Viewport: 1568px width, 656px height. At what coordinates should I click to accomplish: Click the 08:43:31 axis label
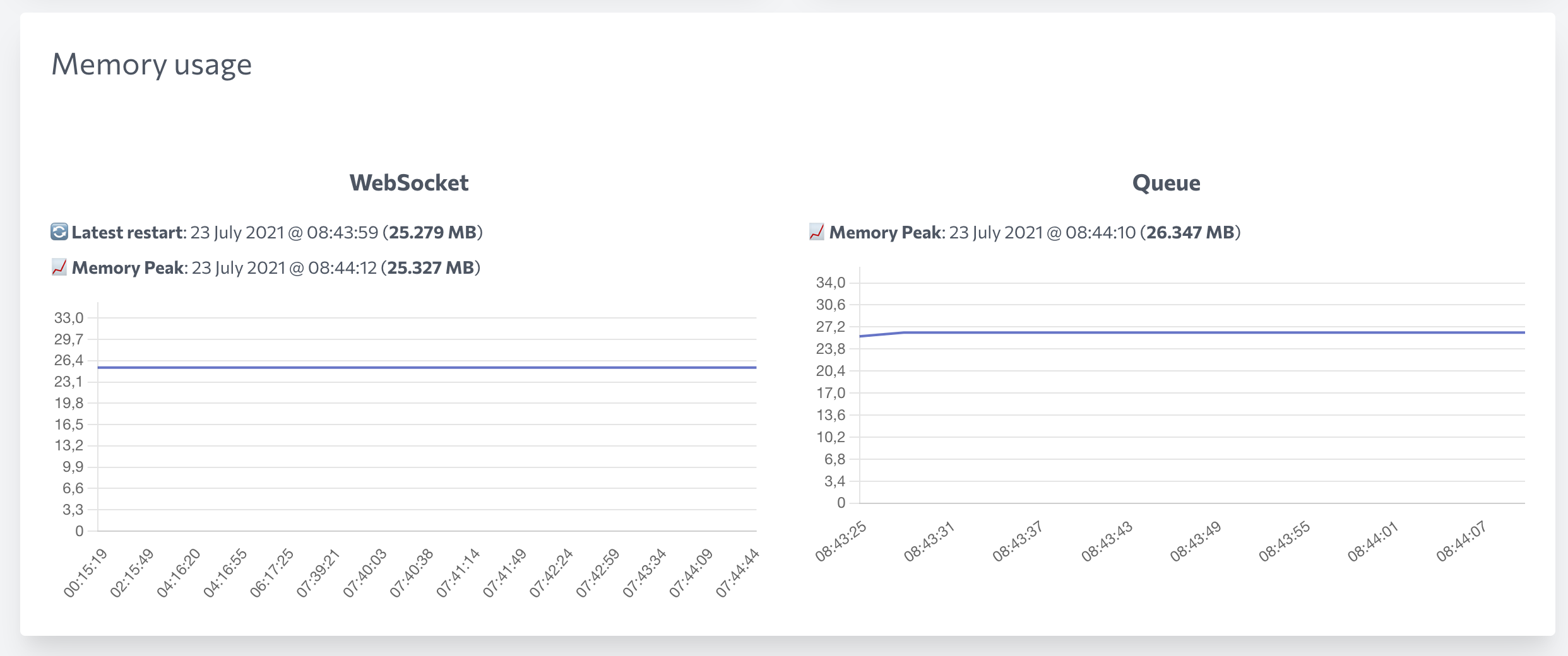(x=929, y=541)
